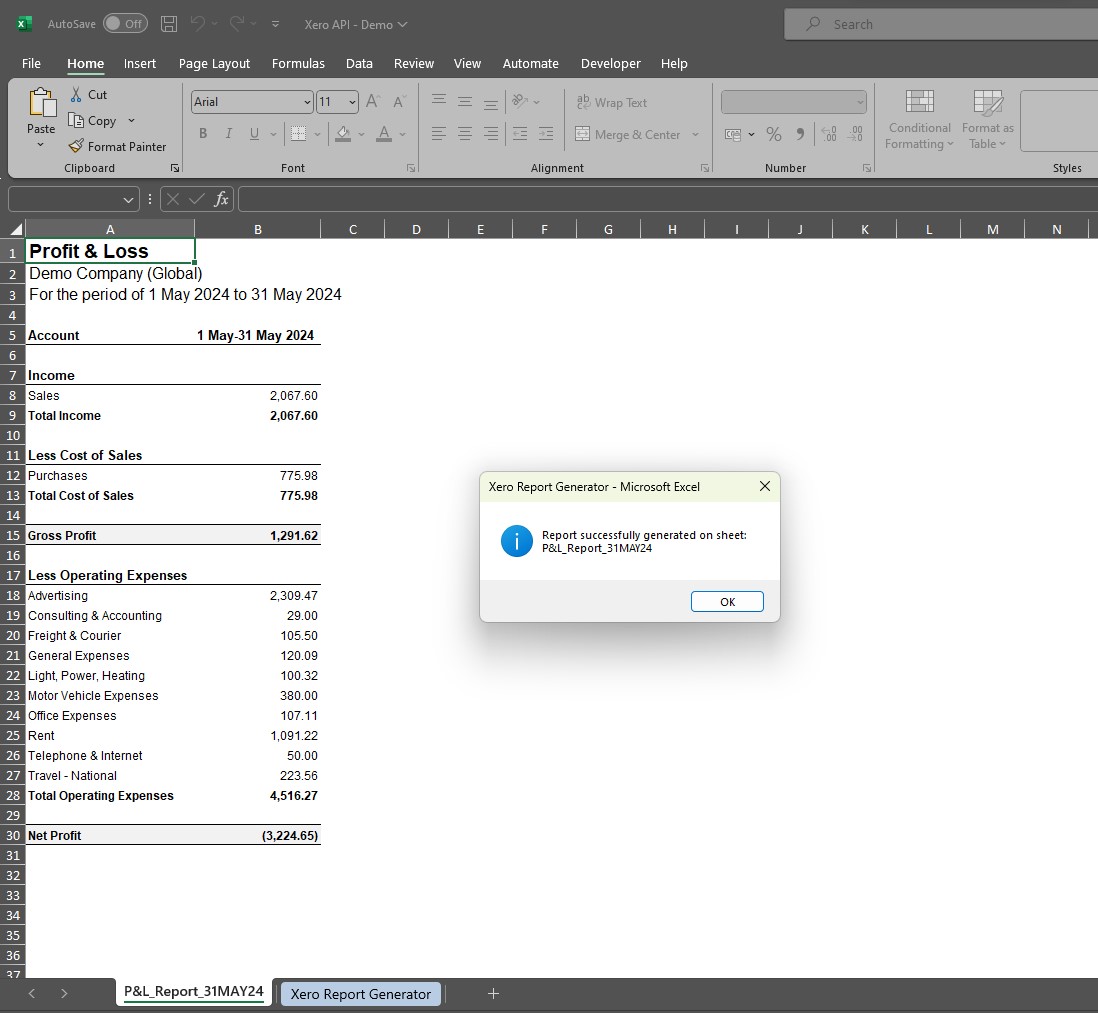Click the Name Box field
Viewport: 1098px width, 1013px height.
(74, 200)
